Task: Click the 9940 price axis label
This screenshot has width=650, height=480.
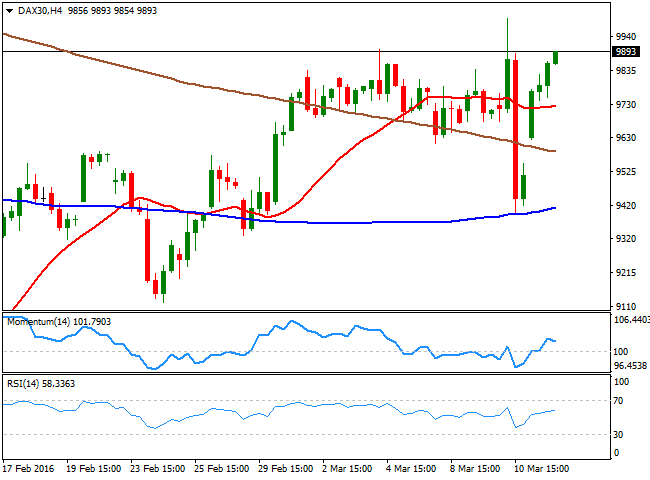Action: click(626, 37)
